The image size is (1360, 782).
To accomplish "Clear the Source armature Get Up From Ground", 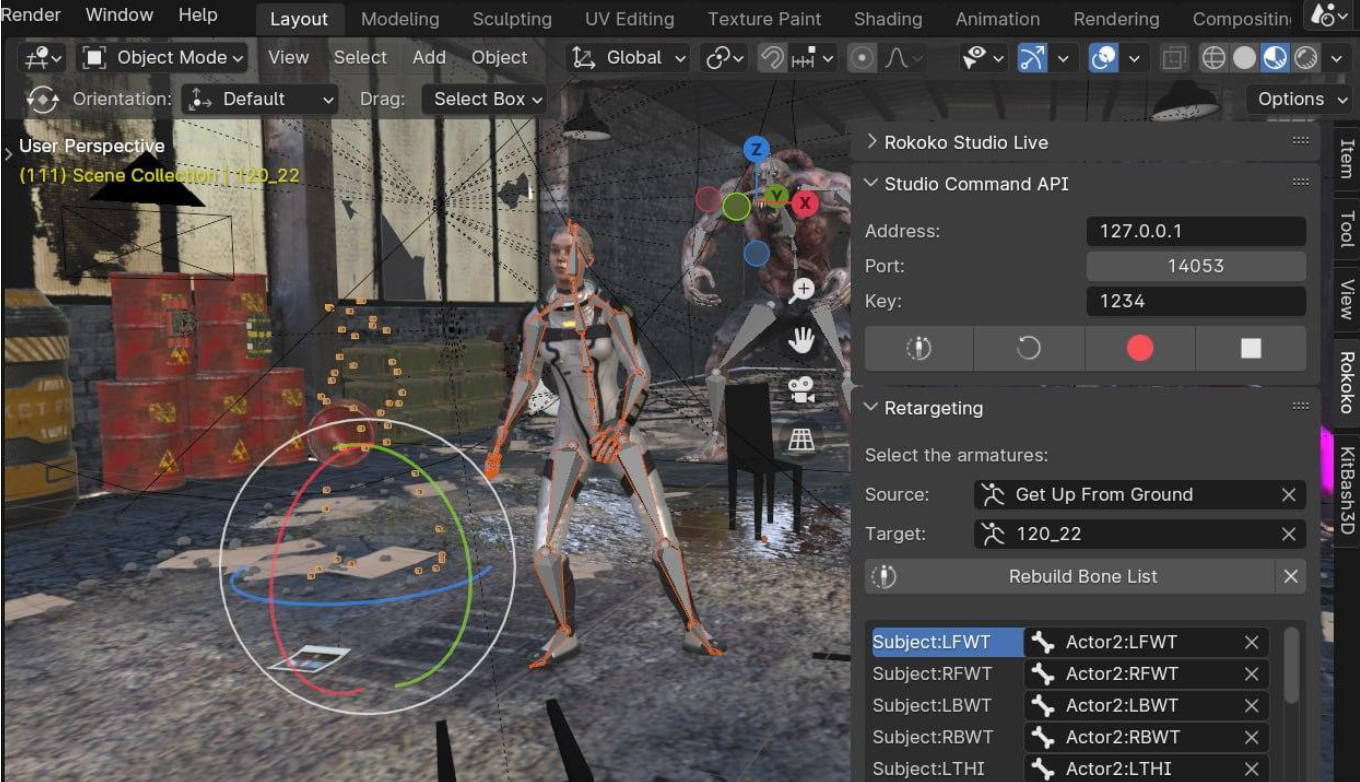I will point(1288,494).
